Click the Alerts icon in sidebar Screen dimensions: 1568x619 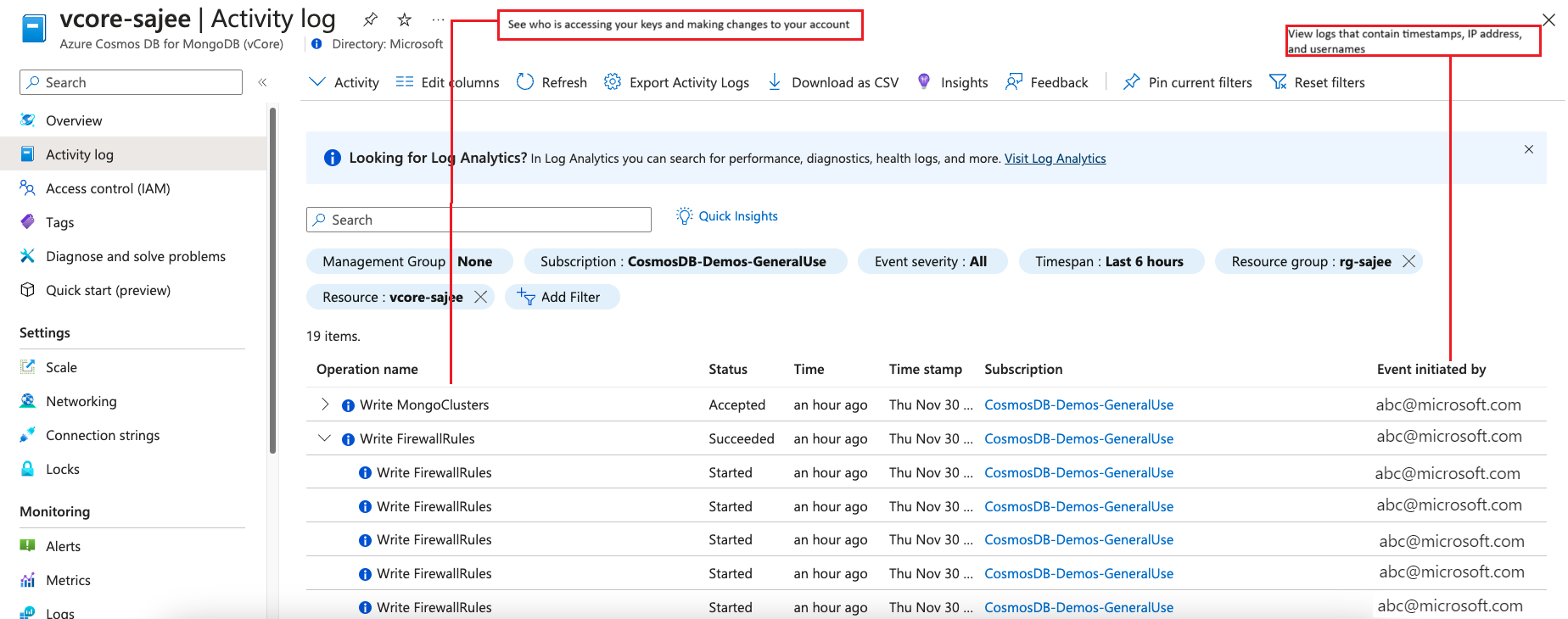point(28,546)
